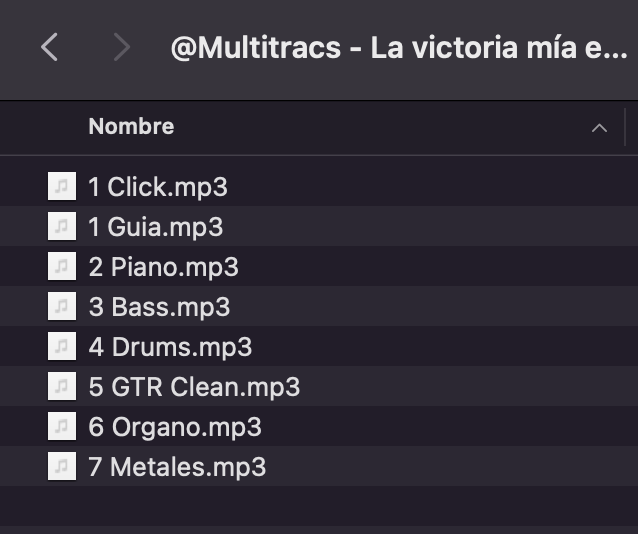This screenshot has height=534, width=638.
Task: Toggle sort order with the chevron arrow
Action: pyautogui.click(x=599, y=128)
